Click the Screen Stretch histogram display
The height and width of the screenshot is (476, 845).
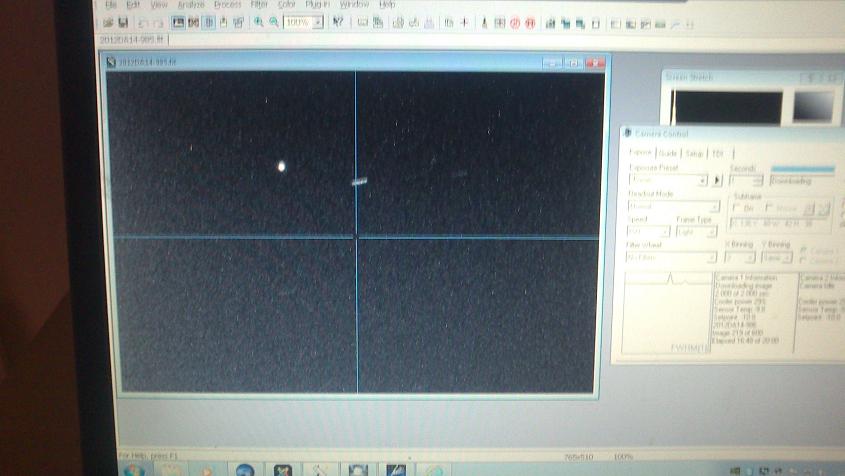(x=727, y=108)
